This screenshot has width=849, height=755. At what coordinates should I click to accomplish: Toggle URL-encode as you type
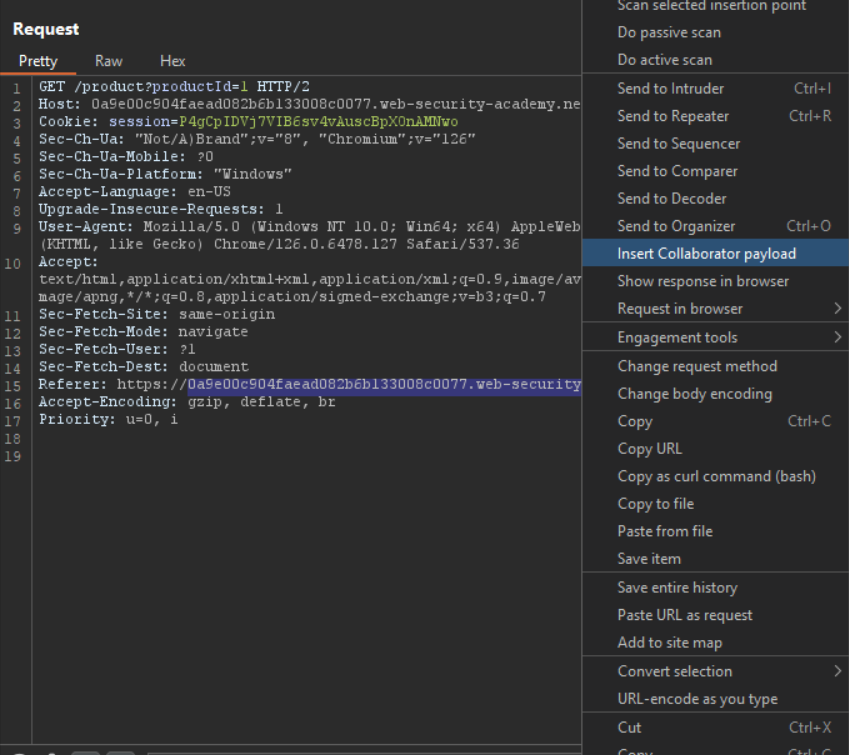click(x=697, y=699)
